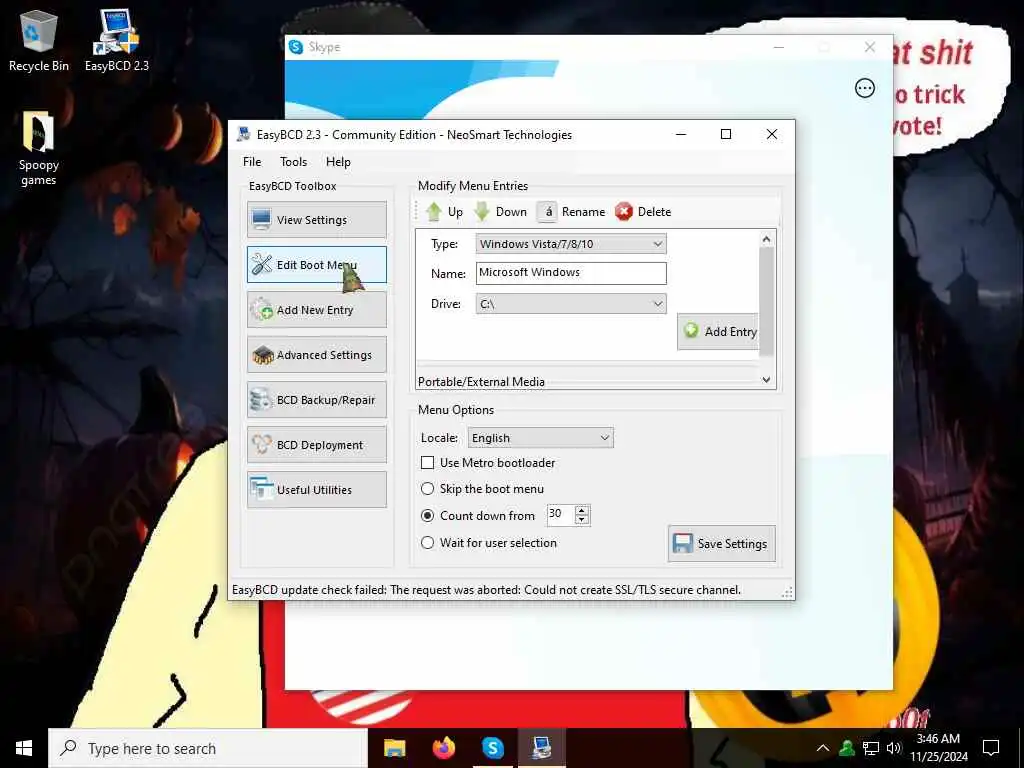Open the network tray icon
This screenshot has height=768, width=1024.
[x=871, y=748]
